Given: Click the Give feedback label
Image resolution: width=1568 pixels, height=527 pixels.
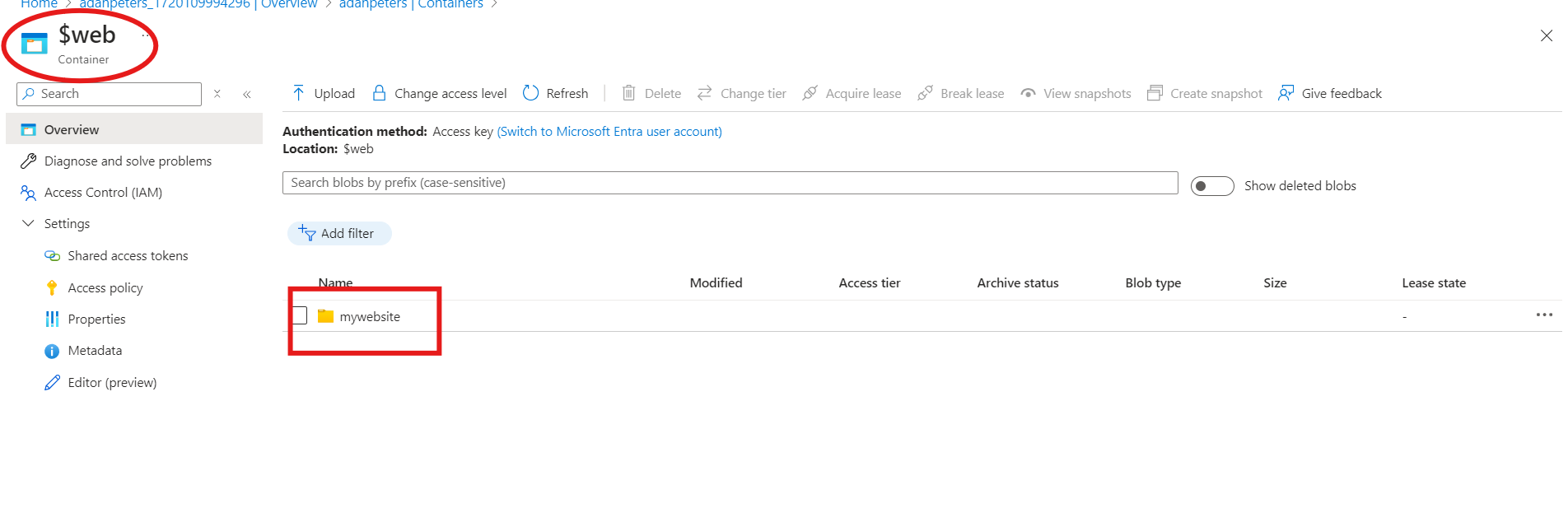Looking at the screenshot, I should click(1342, 94).
